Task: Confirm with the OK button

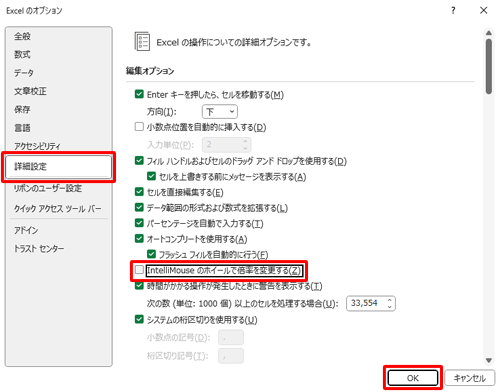Action: click(413, 378)
